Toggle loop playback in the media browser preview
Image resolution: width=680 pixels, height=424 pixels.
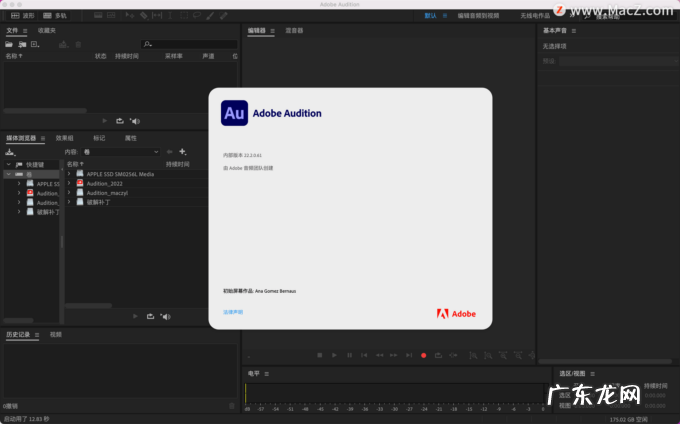click(150, 316)
